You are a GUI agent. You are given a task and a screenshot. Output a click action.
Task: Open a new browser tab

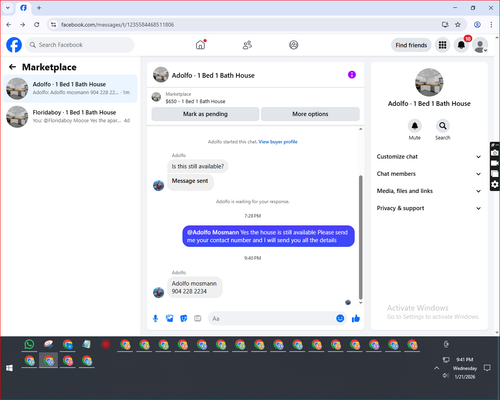39,8
